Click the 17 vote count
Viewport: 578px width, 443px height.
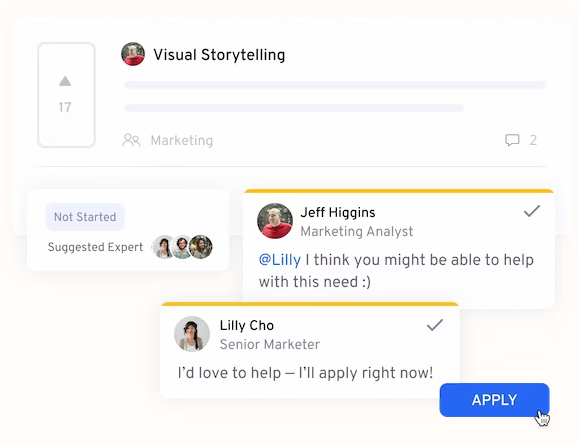point(65,107)
